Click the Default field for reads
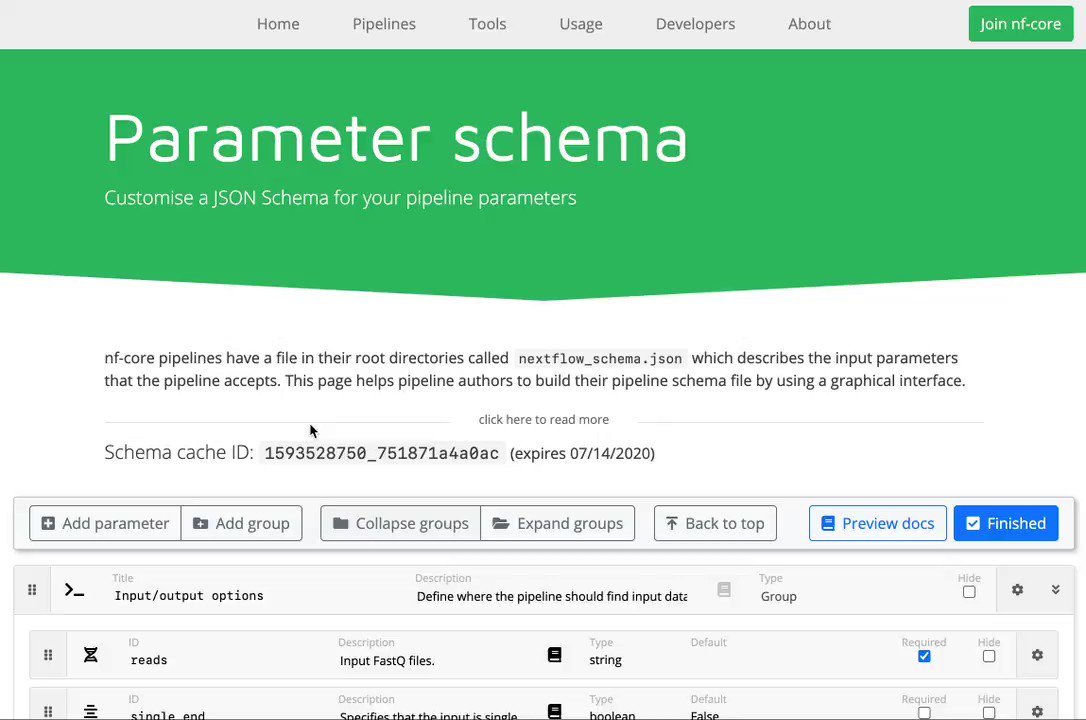 [x=790, y=660]
